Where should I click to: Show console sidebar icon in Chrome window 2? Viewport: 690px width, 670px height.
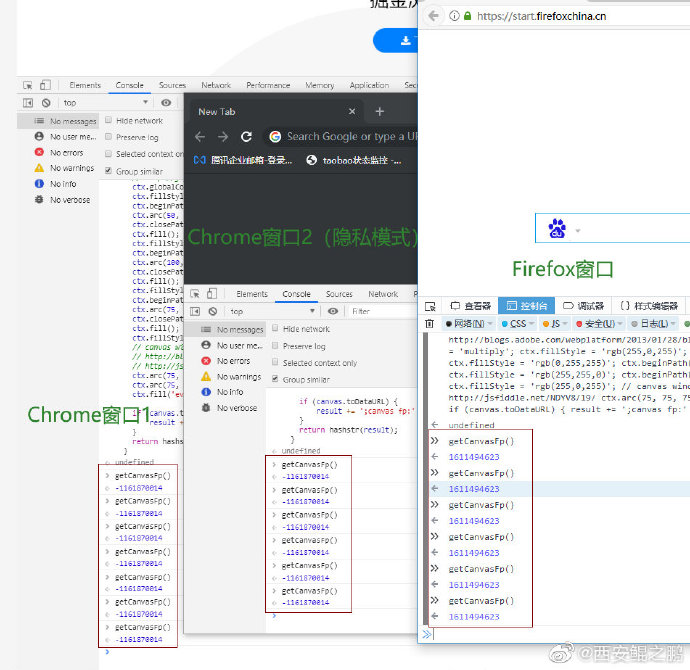pos(195,311)
